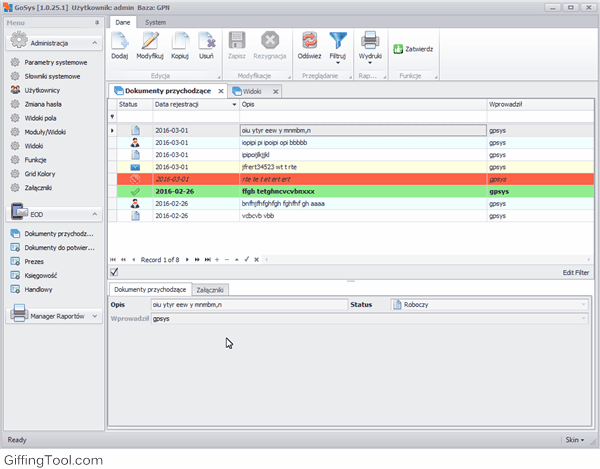
Task: Click the Opis text input field
Action: coord(247,304)
